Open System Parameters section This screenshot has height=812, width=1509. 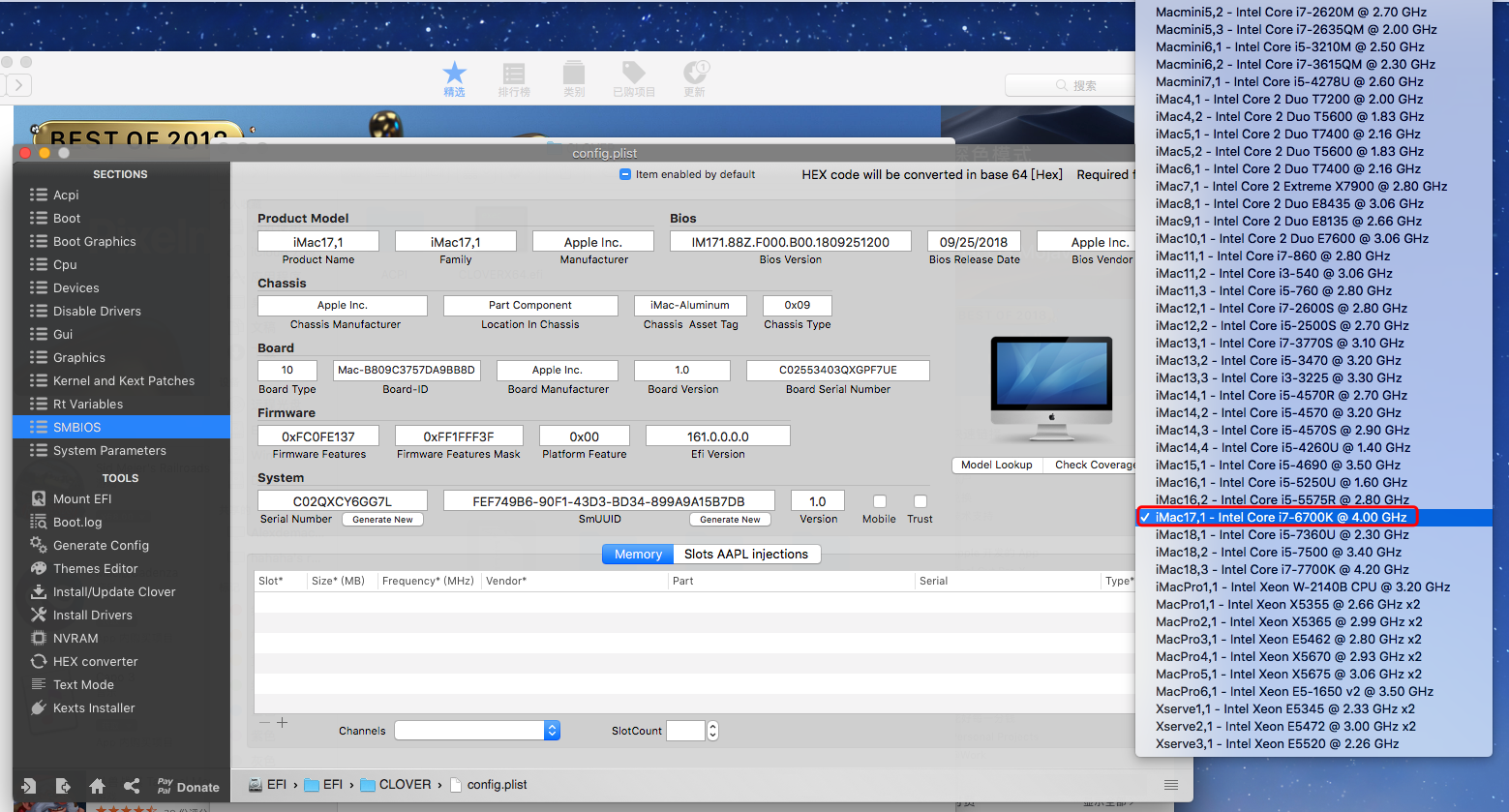point(122,450)
